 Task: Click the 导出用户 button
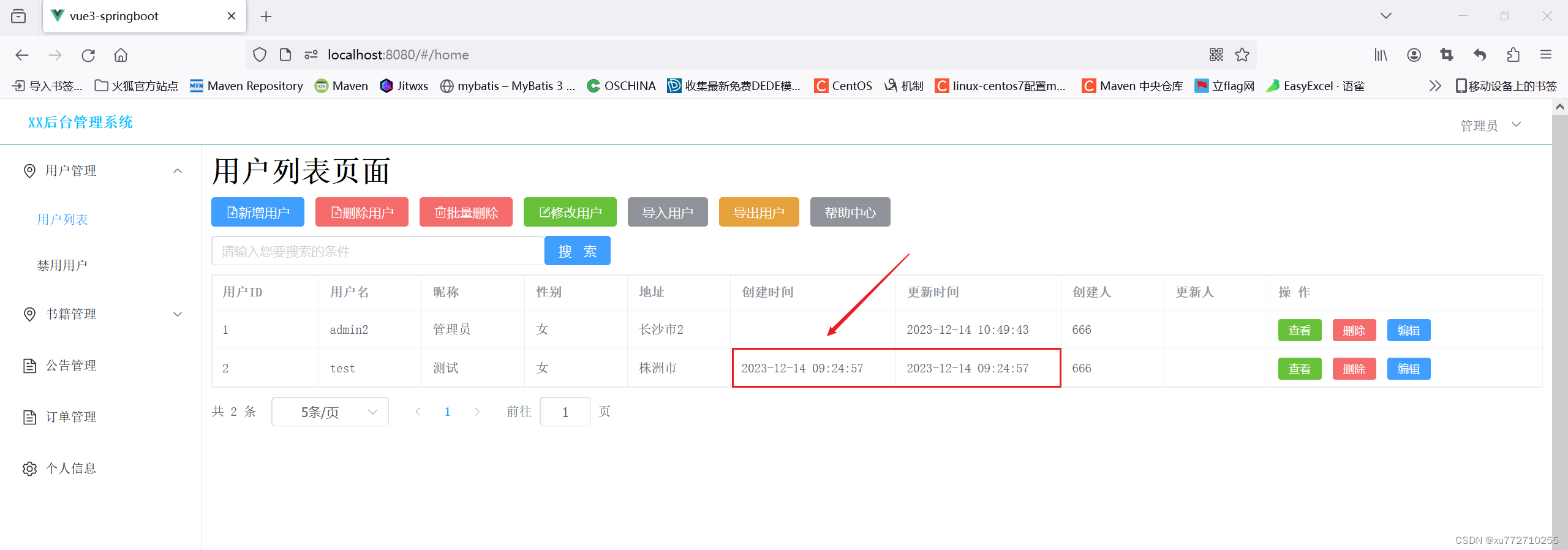click(759, 212)
